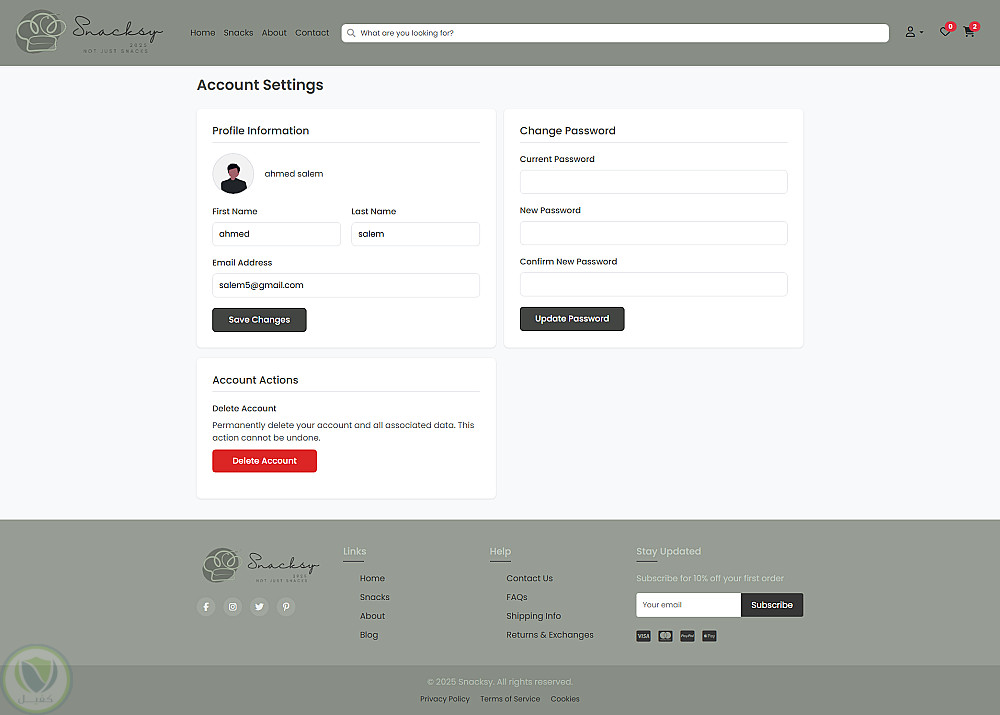This screenshot has height=715, width=1000.
Task: Click the Email Address field
Action: 346,285
